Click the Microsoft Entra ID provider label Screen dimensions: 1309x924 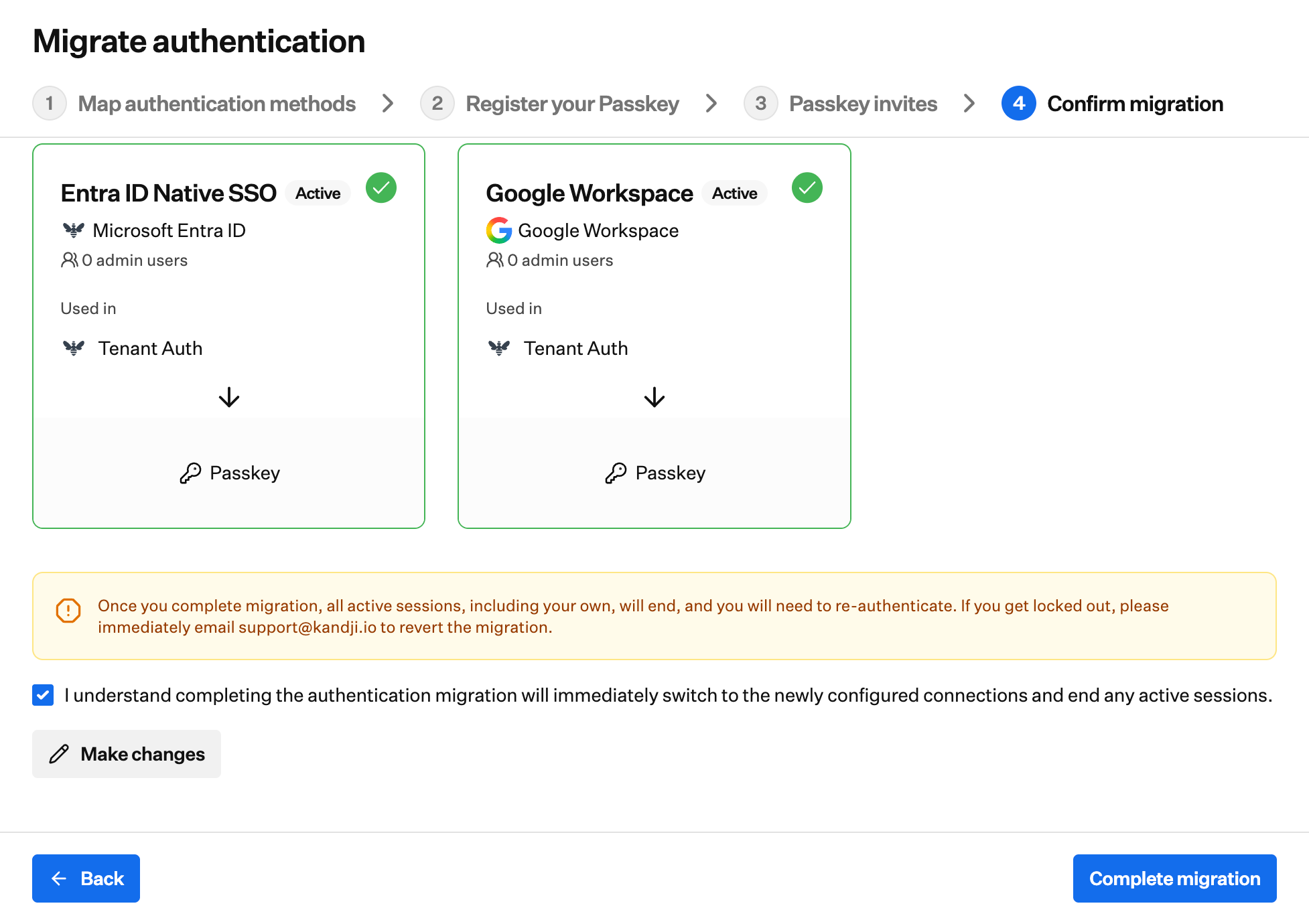[169, 230]
